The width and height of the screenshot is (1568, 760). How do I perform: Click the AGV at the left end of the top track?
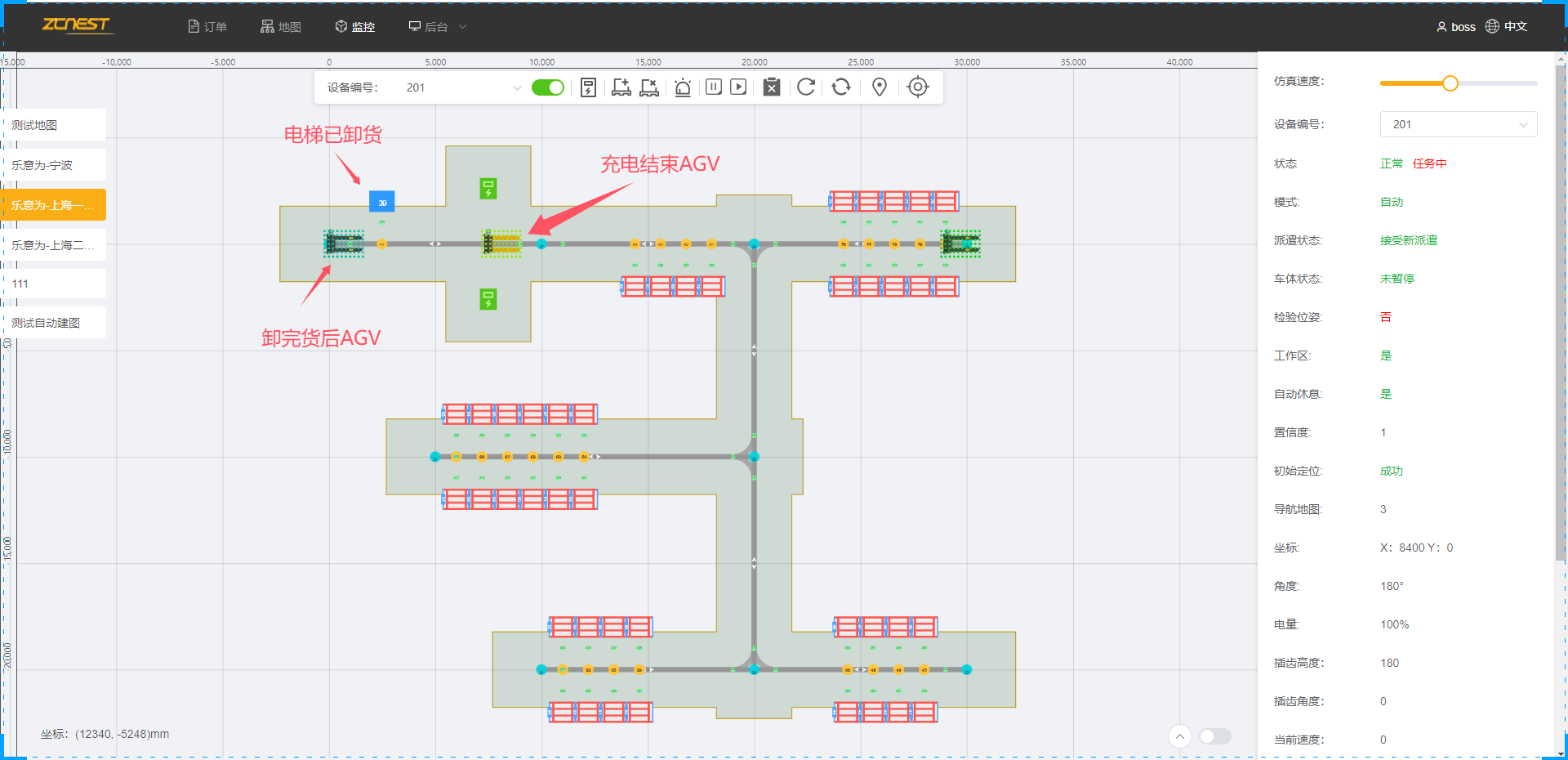(344, 244)
